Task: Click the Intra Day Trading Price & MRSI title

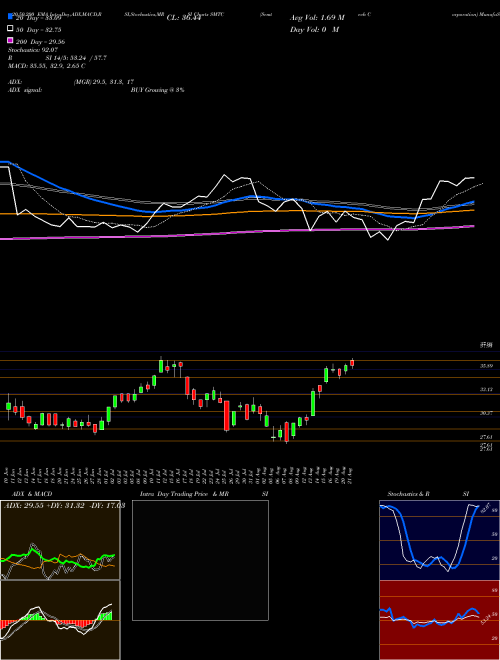Action: [204, 494]
